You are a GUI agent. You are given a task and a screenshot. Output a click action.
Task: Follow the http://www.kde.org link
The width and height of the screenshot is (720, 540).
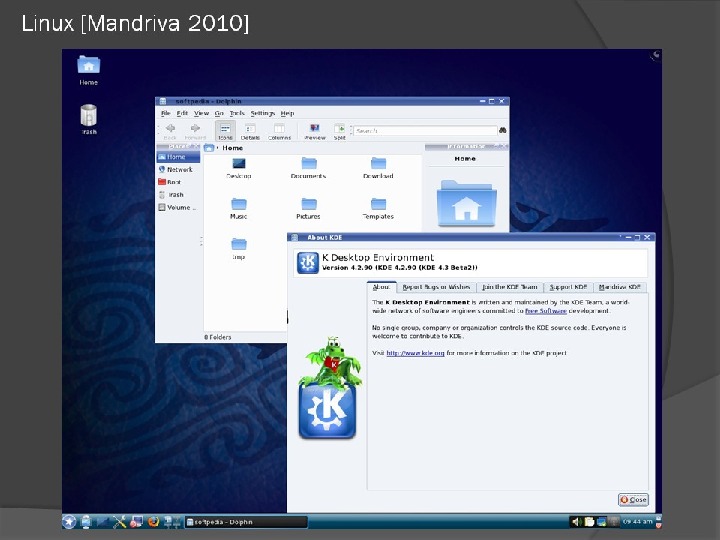(415, 353)
